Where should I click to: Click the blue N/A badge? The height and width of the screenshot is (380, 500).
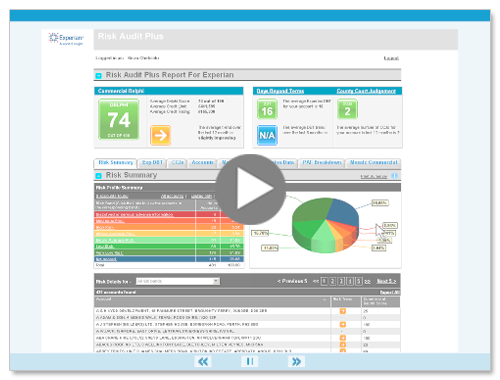point(267,135)
